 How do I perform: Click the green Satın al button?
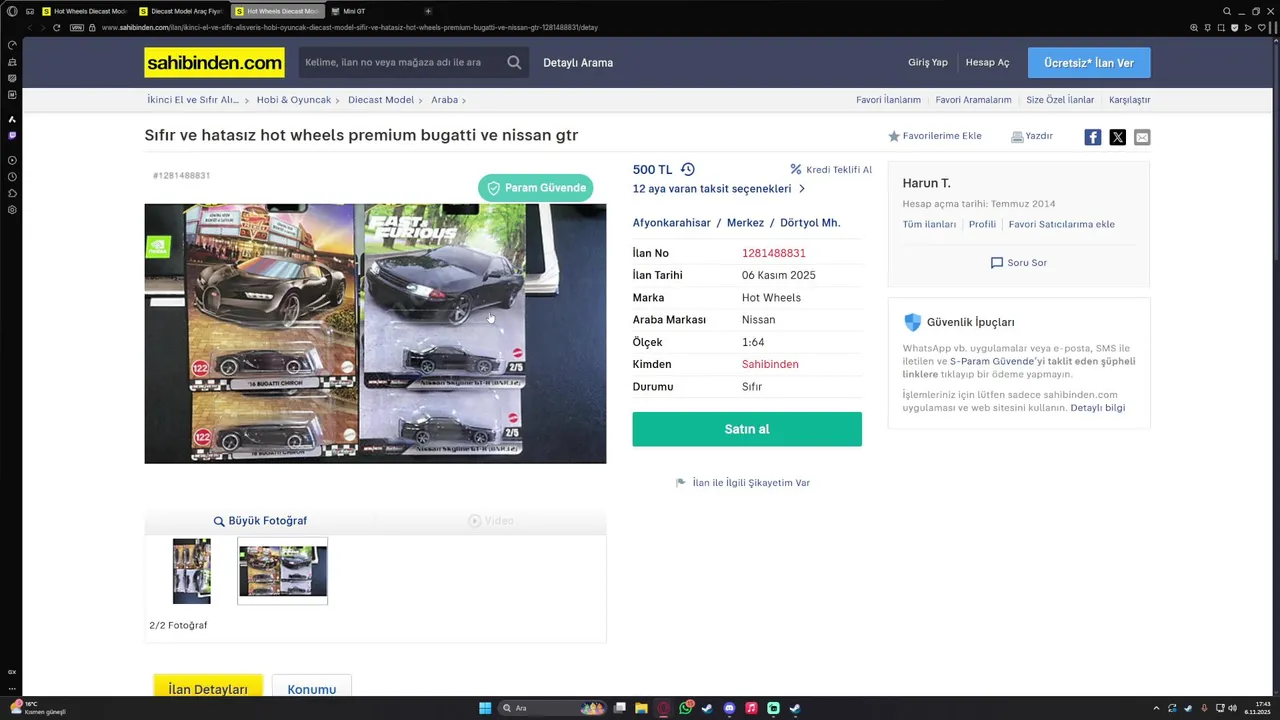(747, 429)
